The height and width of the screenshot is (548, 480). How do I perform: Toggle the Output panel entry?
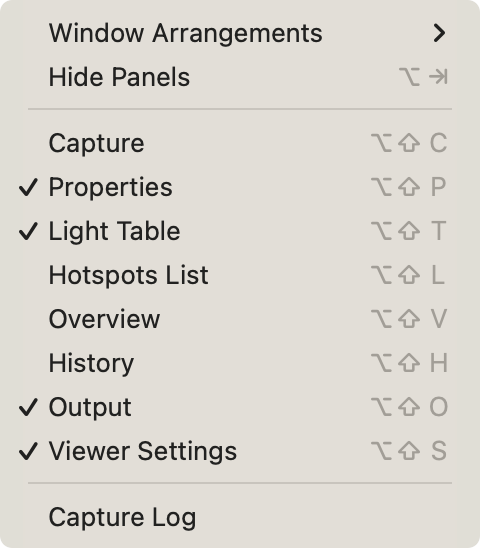click(240, 407)
